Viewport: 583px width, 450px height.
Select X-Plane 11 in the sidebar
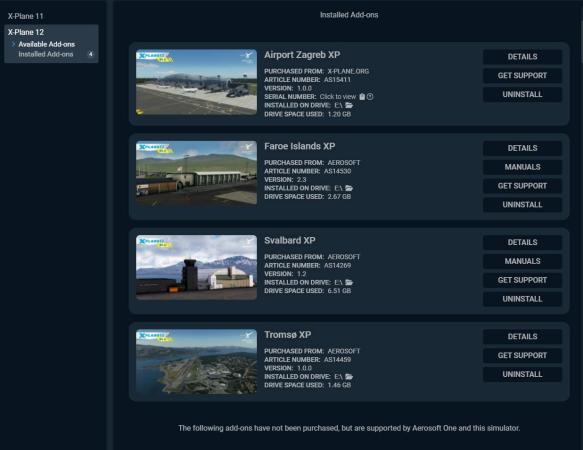(26, 16)
